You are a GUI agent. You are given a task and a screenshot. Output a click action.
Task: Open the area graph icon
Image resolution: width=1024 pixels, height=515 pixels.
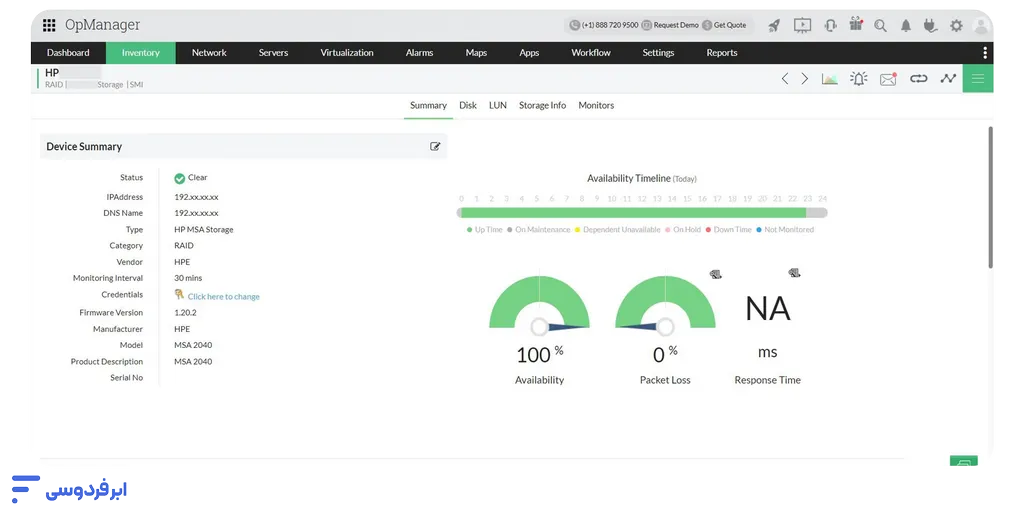pyautogui.click(x=829, y=79)
